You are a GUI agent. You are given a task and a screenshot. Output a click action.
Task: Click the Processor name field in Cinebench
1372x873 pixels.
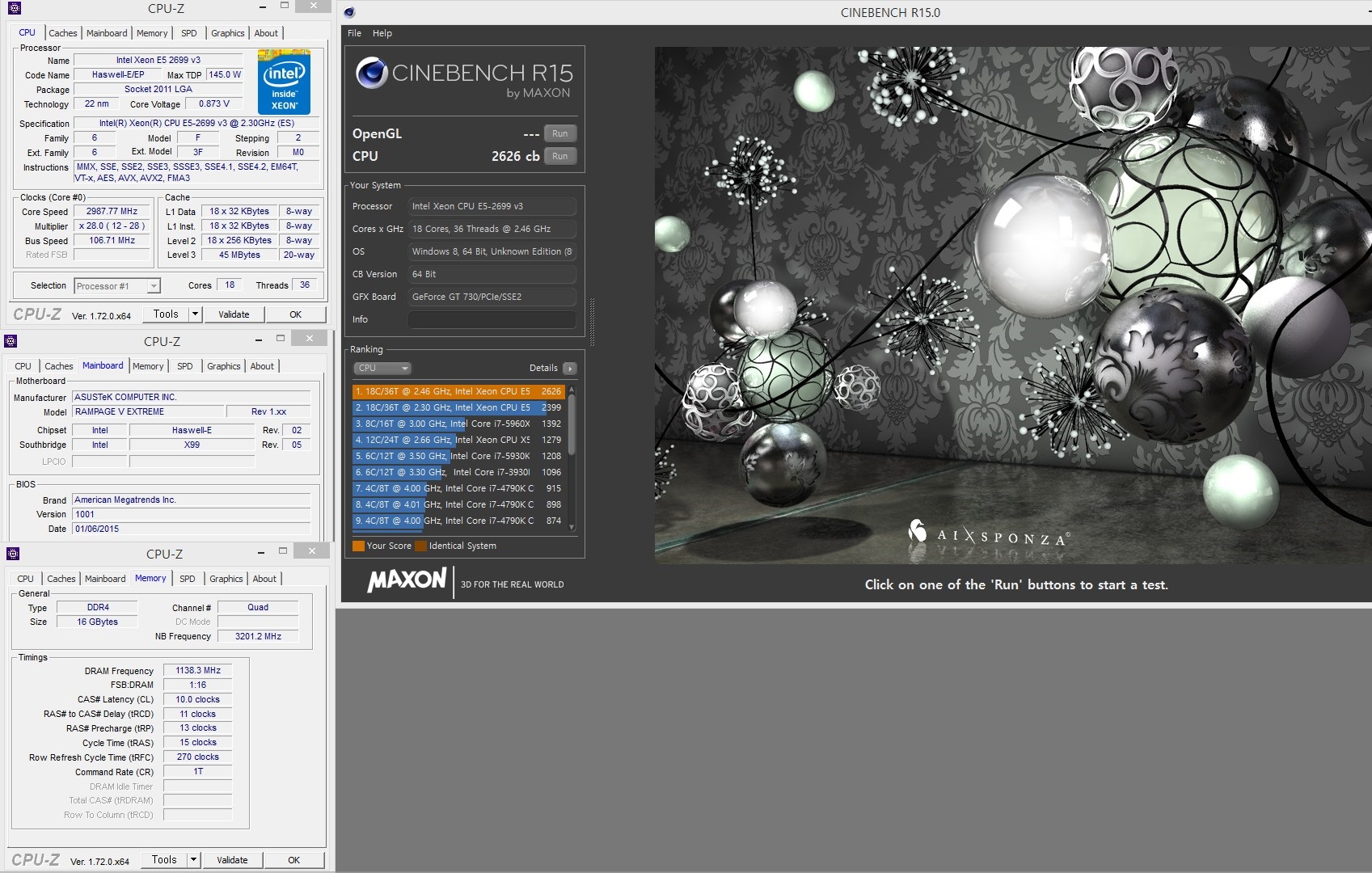492,206
